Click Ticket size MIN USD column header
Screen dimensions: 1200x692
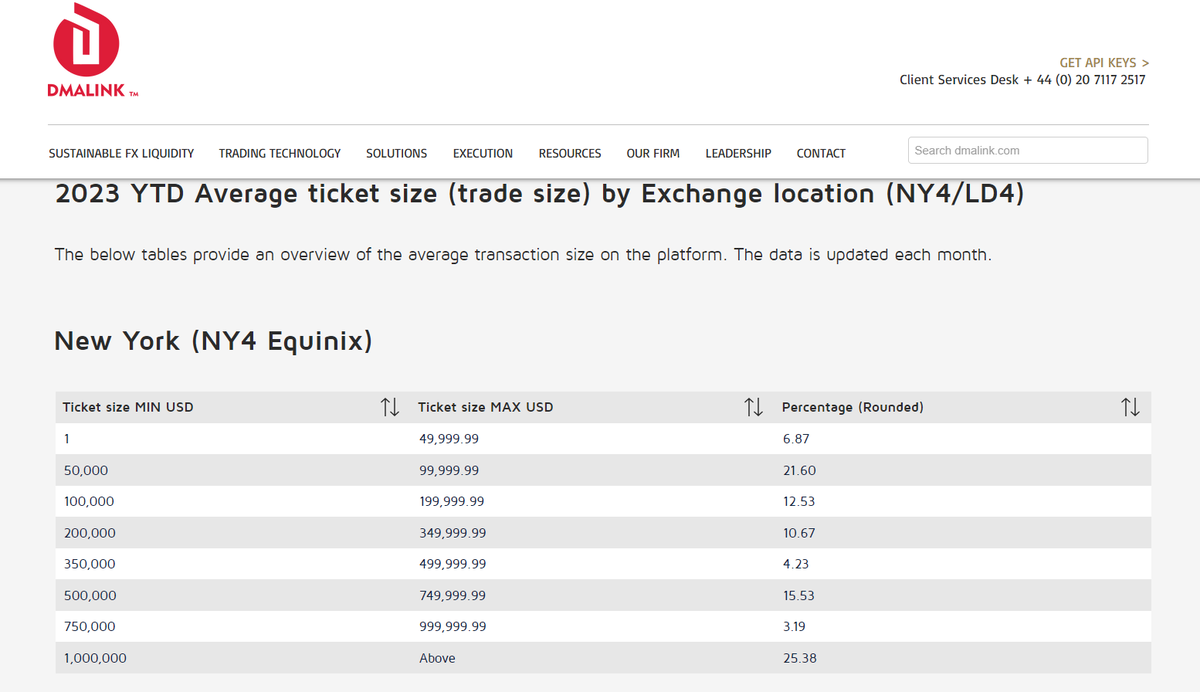point(232,407)
